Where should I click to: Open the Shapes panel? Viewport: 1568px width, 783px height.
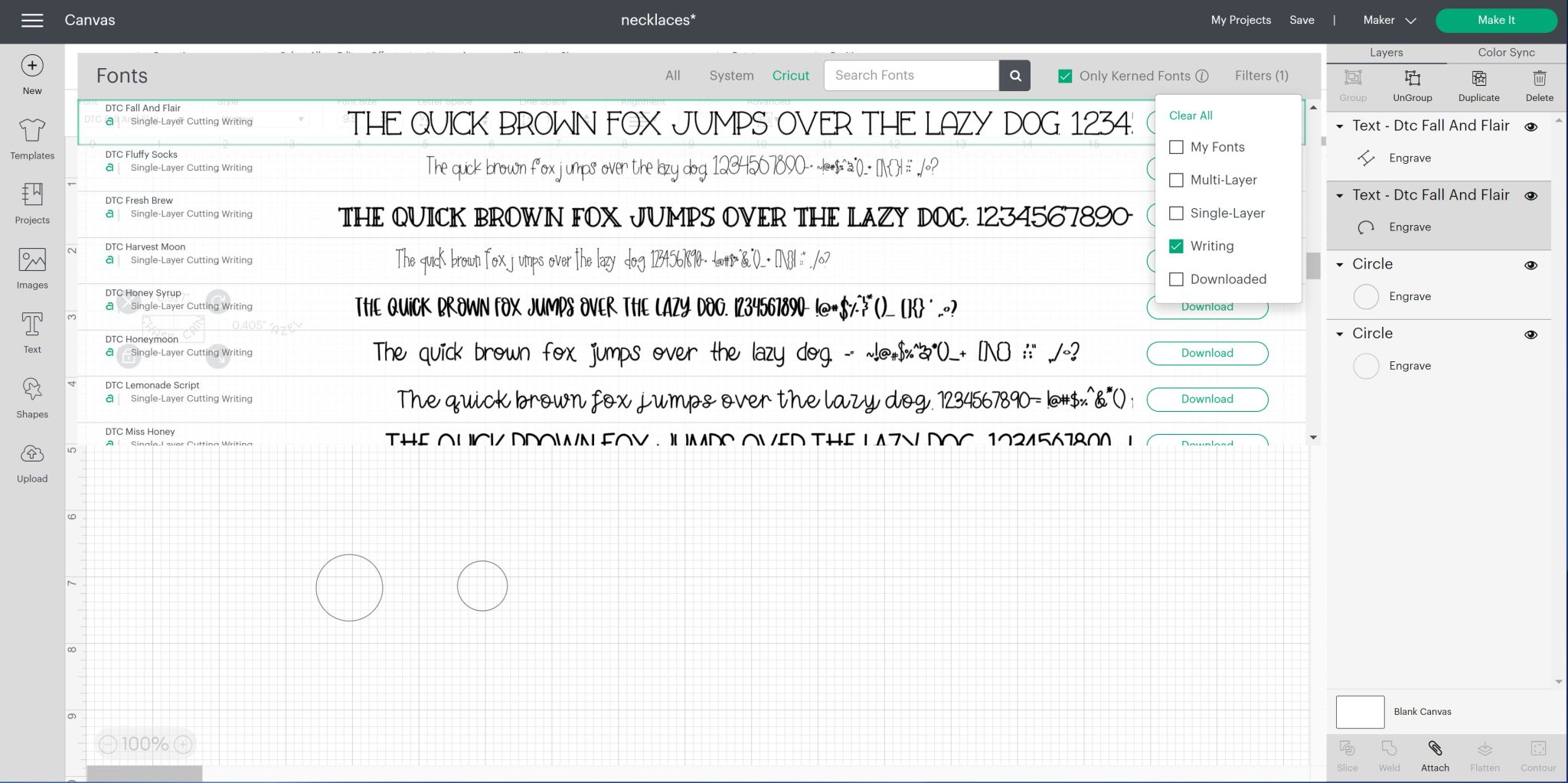tap(32, 398)
